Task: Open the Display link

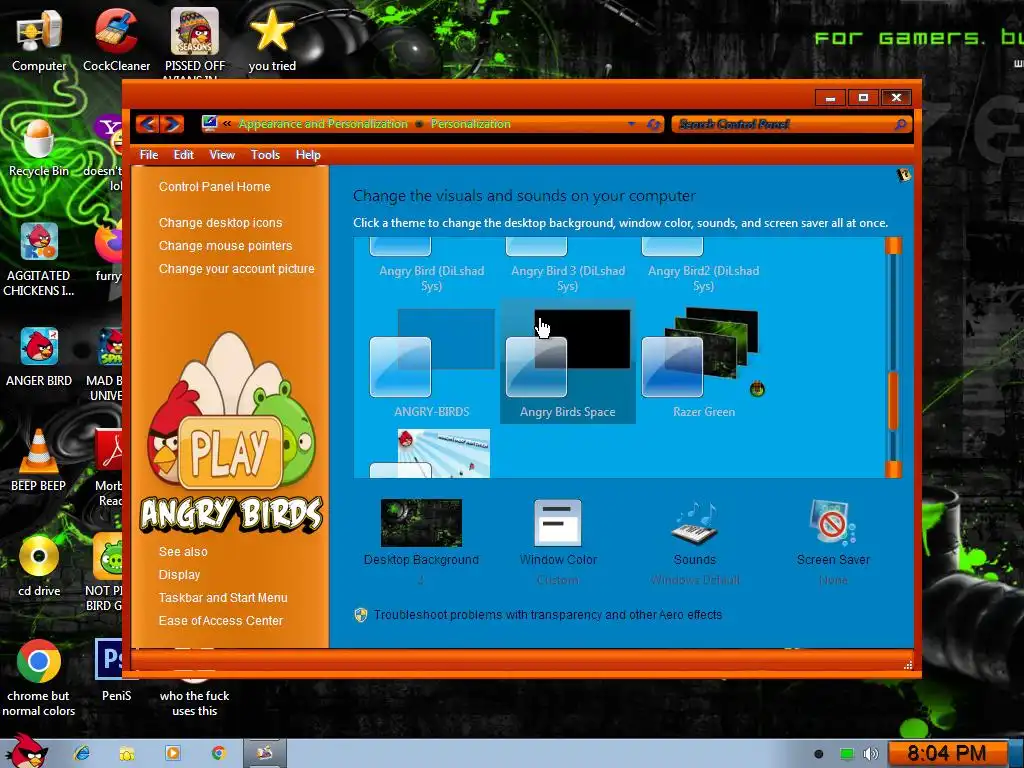Action: (179, 575)
